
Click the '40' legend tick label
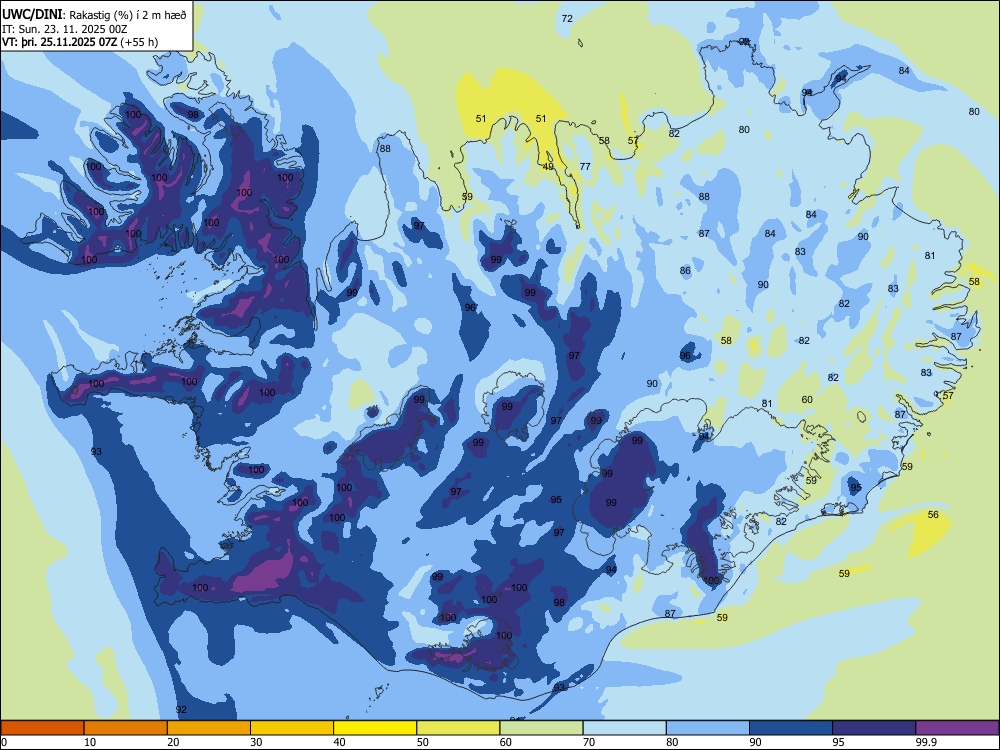click(340, 742)
